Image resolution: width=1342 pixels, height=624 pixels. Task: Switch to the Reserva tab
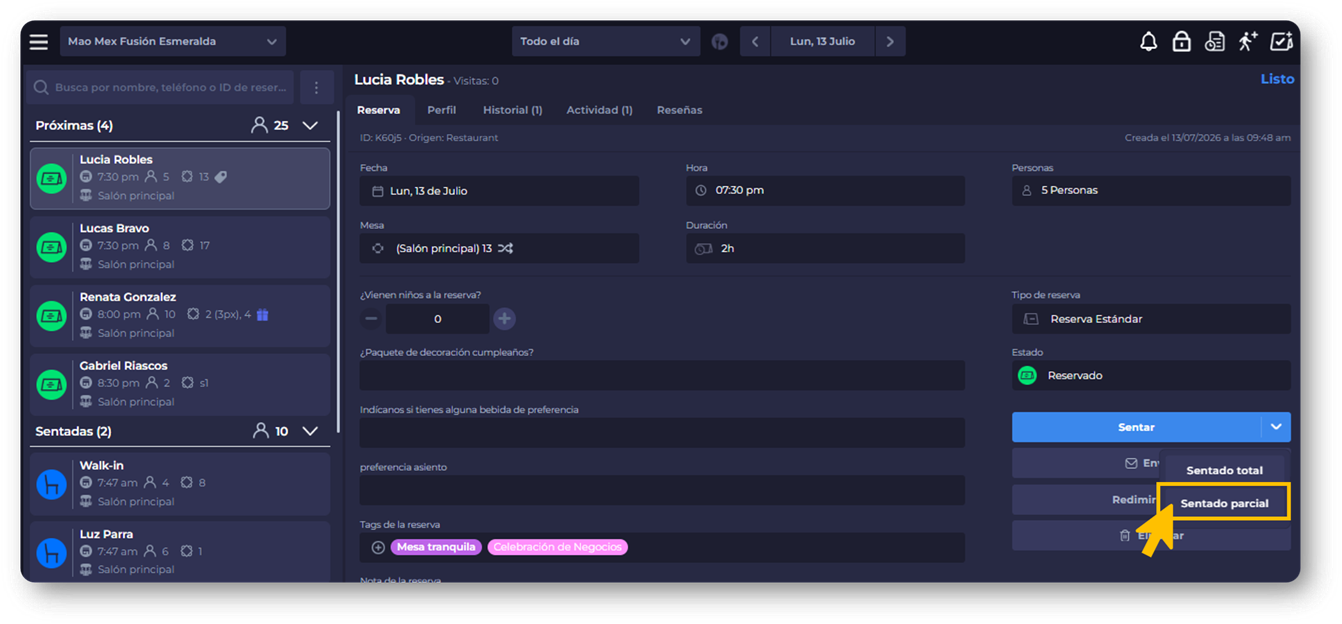click(379, 110)
